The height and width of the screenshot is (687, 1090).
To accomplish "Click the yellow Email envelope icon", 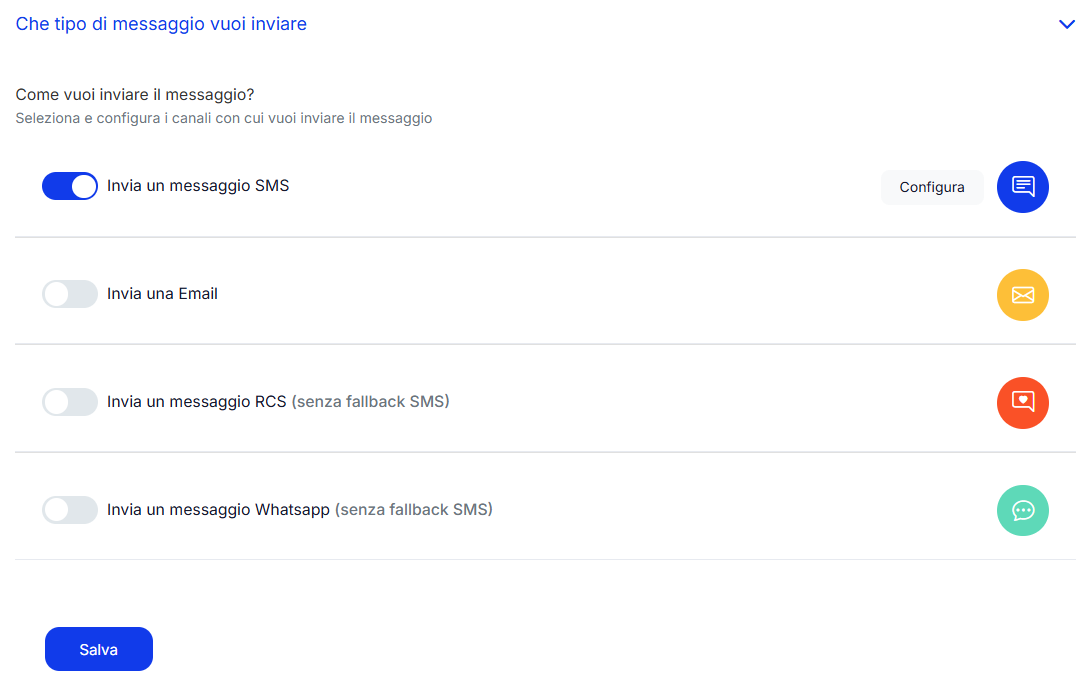I will pos(1023,295).
